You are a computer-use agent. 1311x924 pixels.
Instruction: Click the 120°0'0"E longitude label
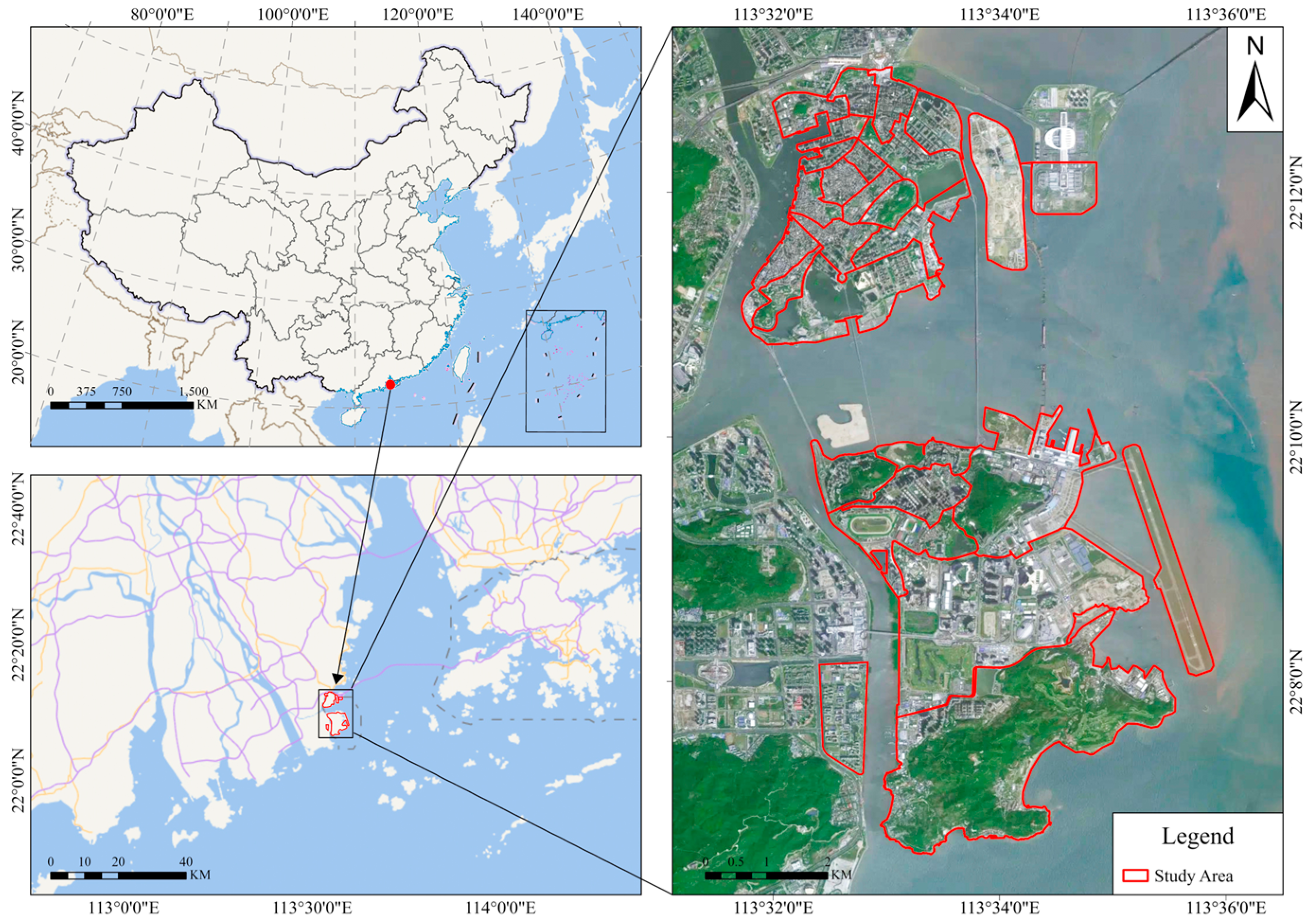click(417, 14)
